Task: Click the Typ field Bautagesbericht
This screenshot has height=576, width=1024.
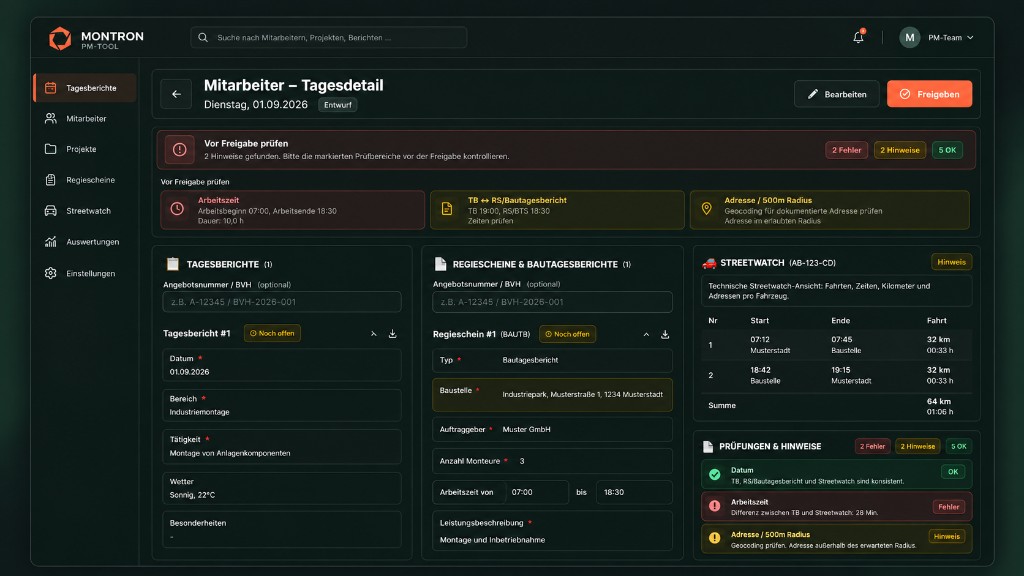Action: click(552, 360)
